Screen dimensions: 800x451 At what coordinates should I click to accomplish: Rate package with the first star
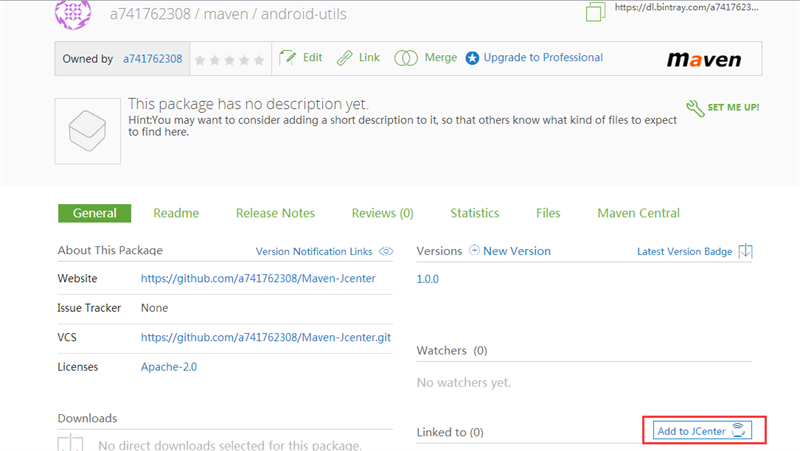(200, 60)
